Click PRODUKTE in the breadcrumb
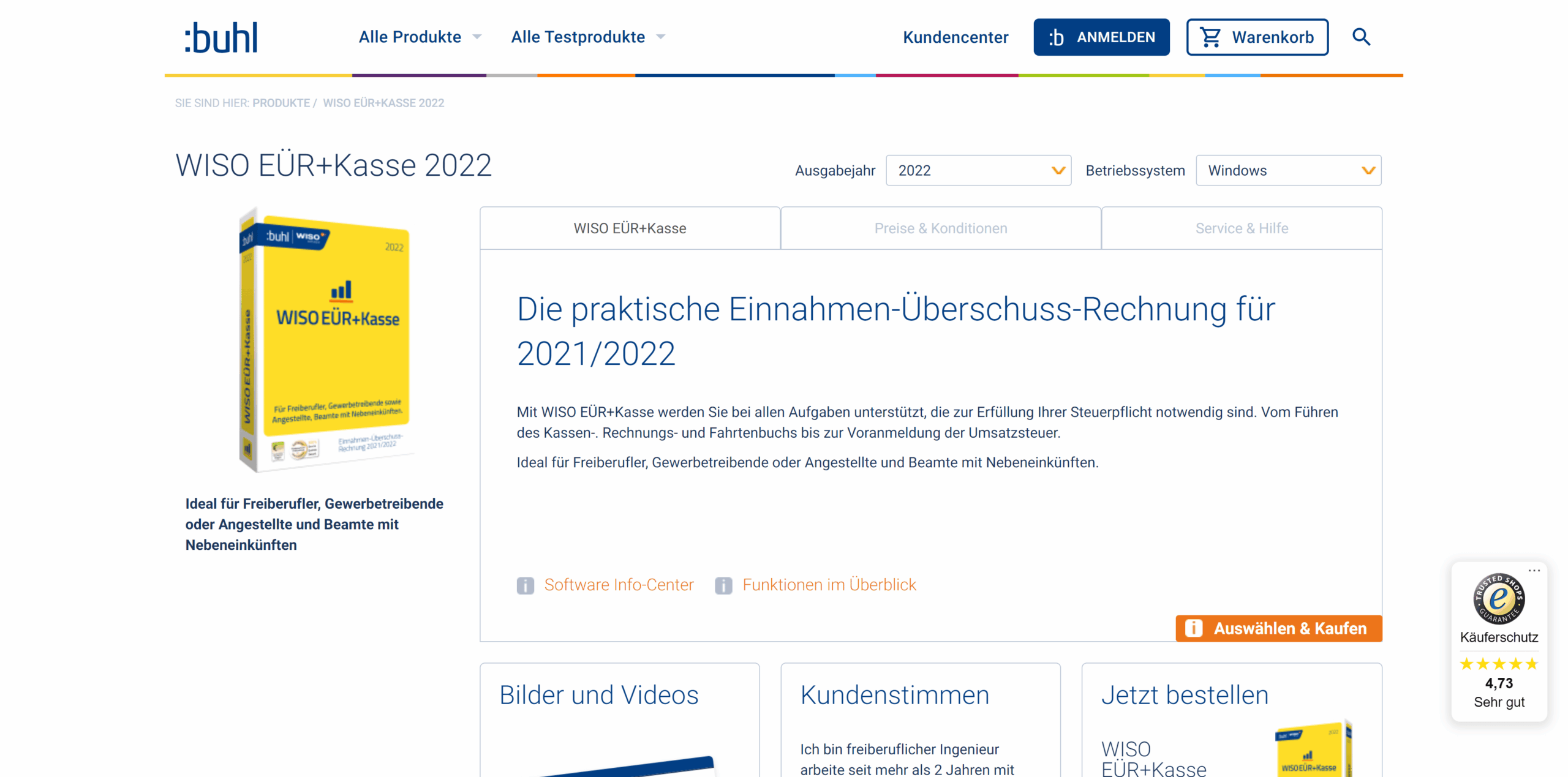1568x777 pixels. pyautogui.click(x=281, y=103)
